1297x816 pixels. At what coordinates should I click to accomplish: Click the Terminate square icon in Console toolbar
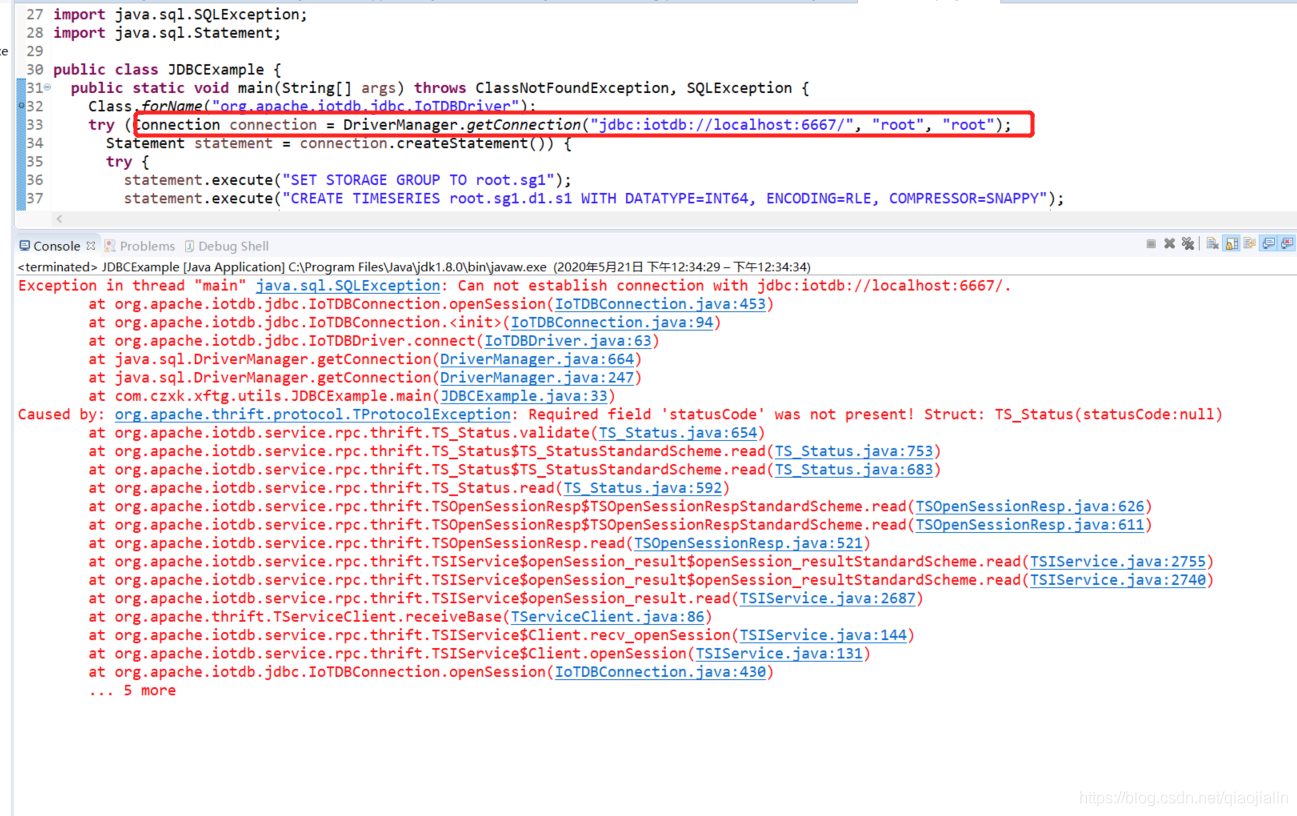(1151, 244)
